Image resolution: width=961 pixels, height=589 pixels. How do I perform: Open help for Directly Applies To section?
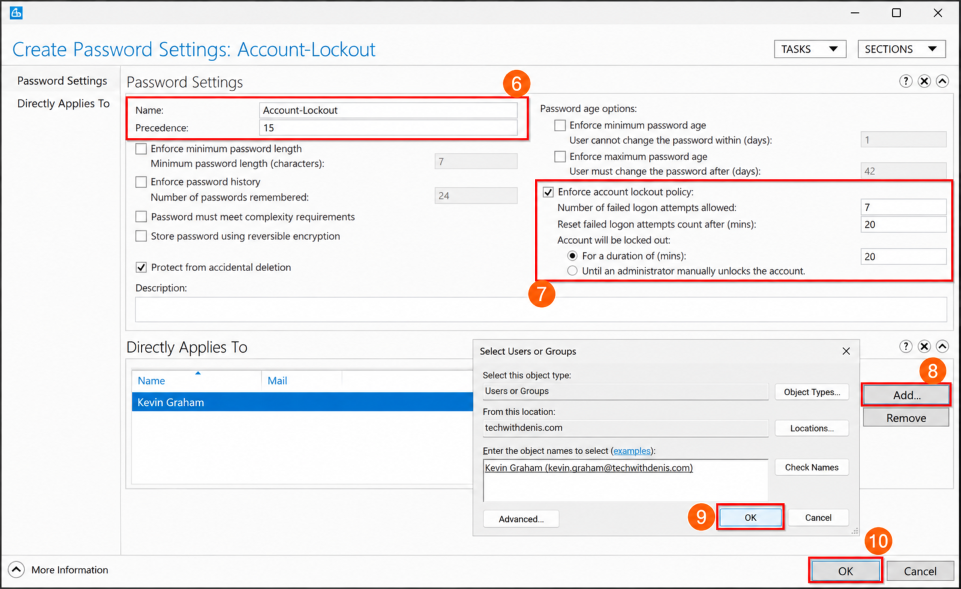[x=905, y=346]
